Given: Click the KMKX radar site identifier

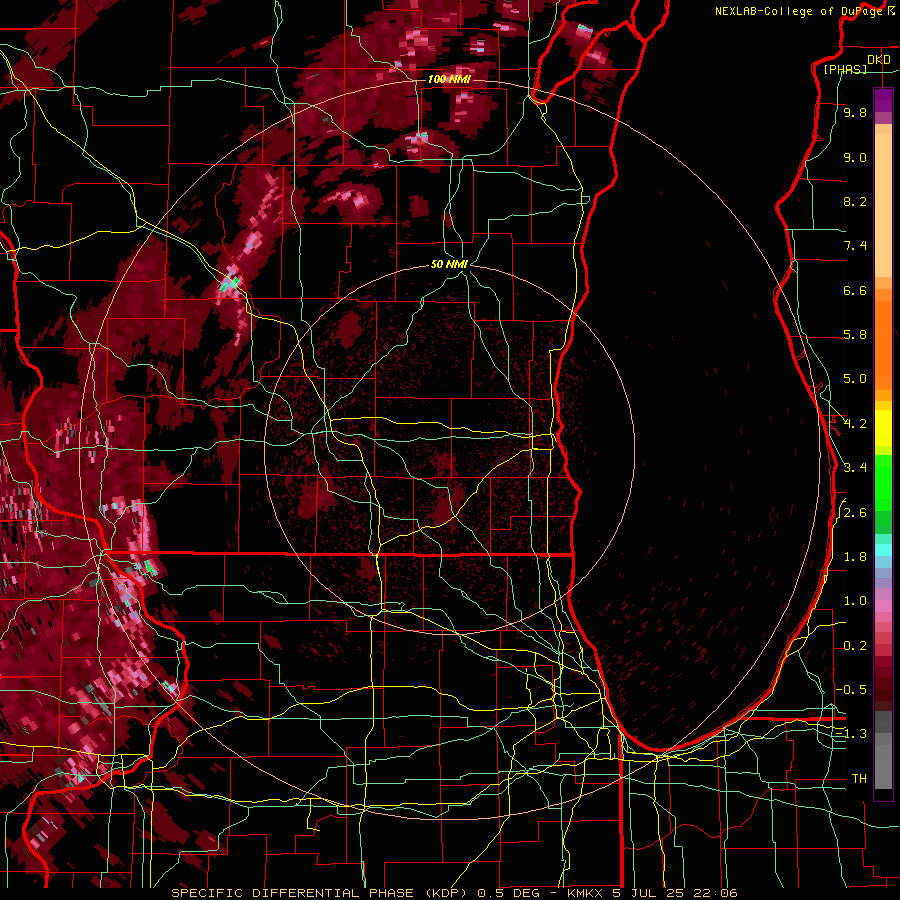Looking at the screenshot, I should [586, 893].
